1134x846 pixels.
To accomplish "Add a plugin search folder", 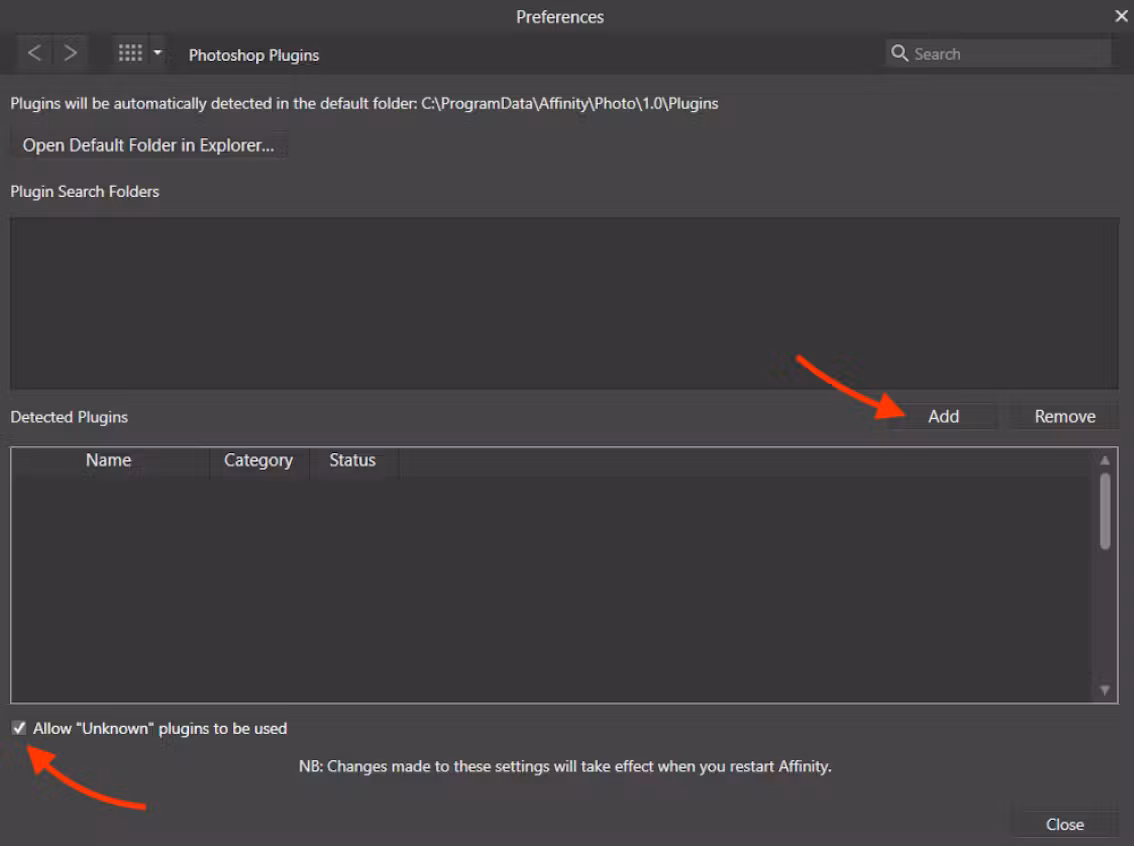I will 943,416.
